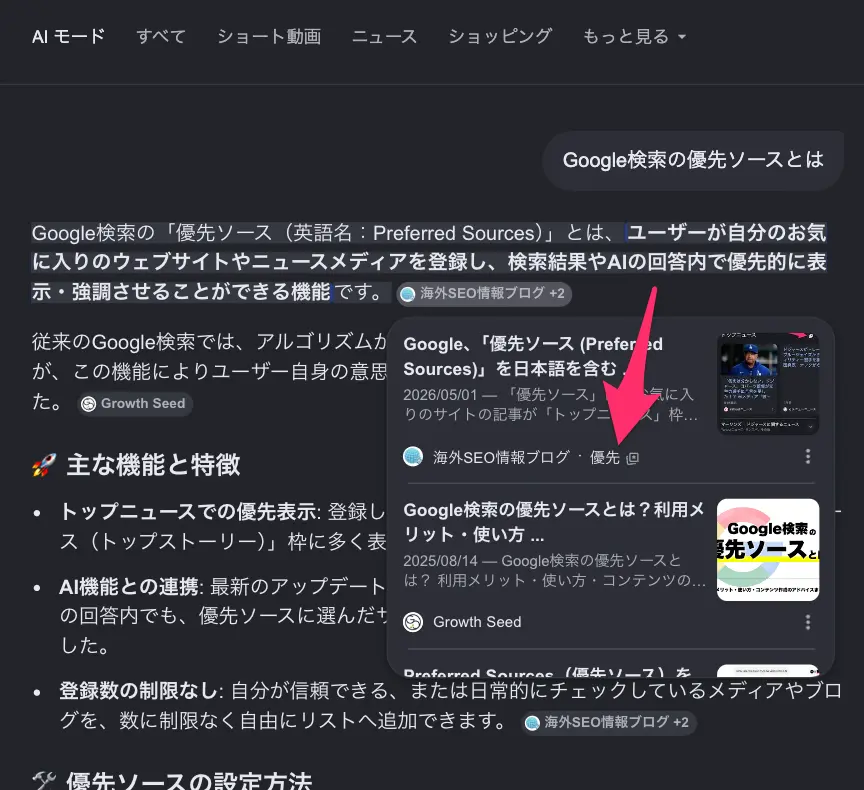The height and width of the screenshot is (790, 864).
Task: Expand the もっと見る dropdown
Action: point(634,36)
